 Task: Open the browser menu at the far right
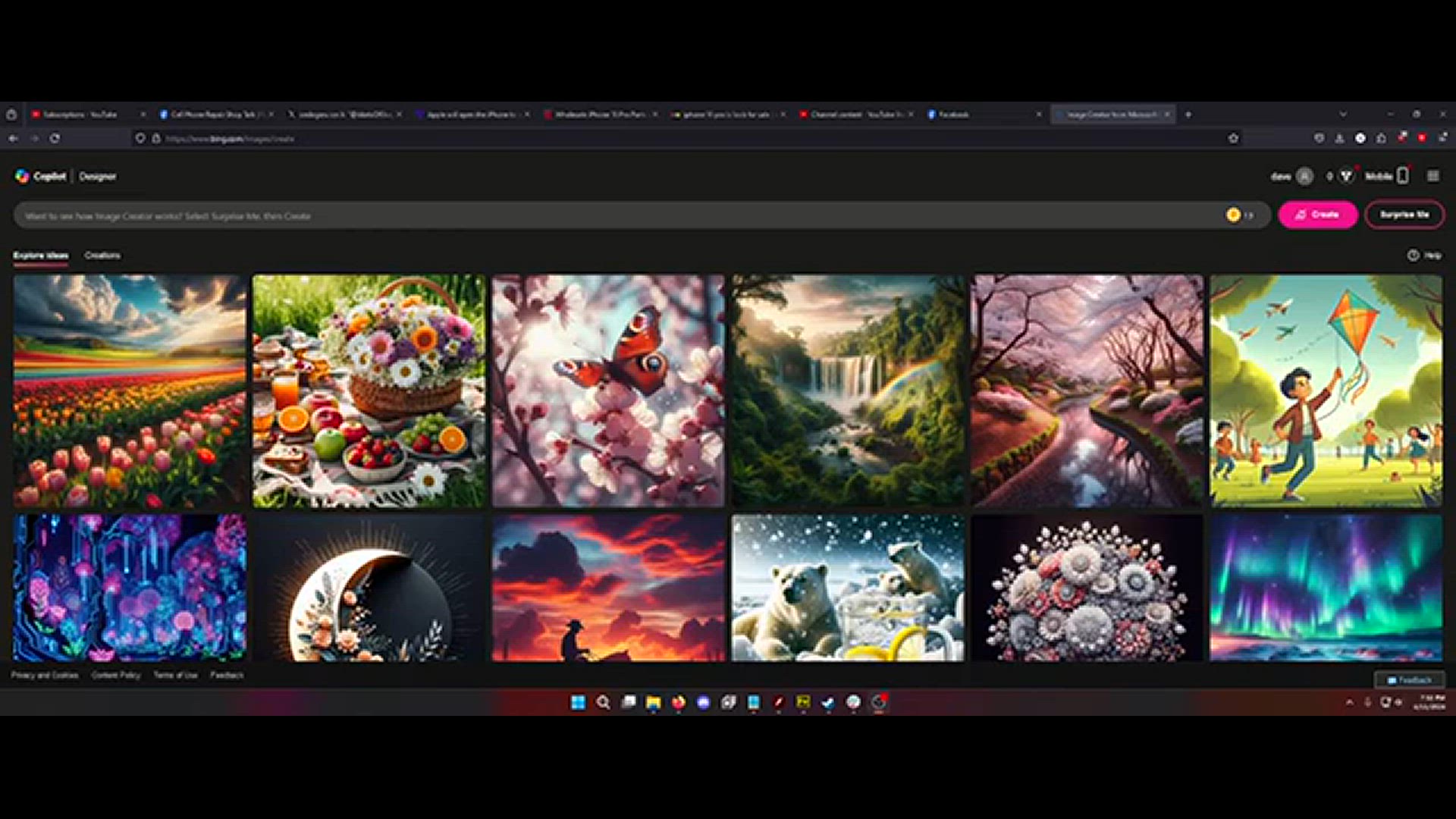1442,138
